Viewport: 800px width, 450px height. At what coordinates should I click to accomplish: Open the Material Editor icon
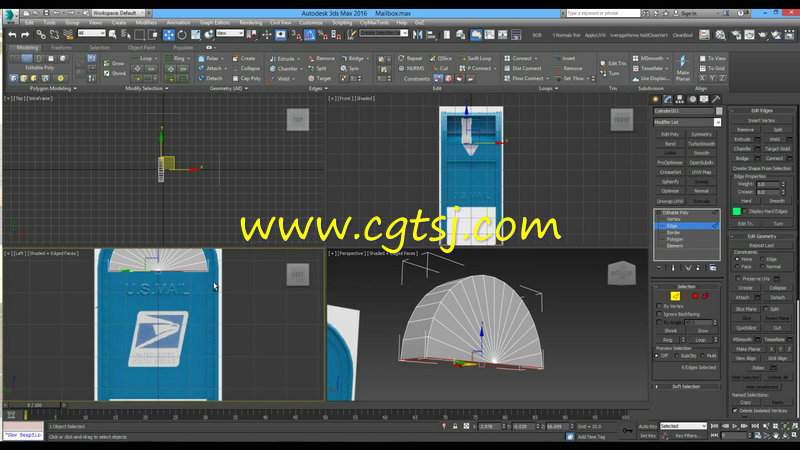(x=720, y=35)
